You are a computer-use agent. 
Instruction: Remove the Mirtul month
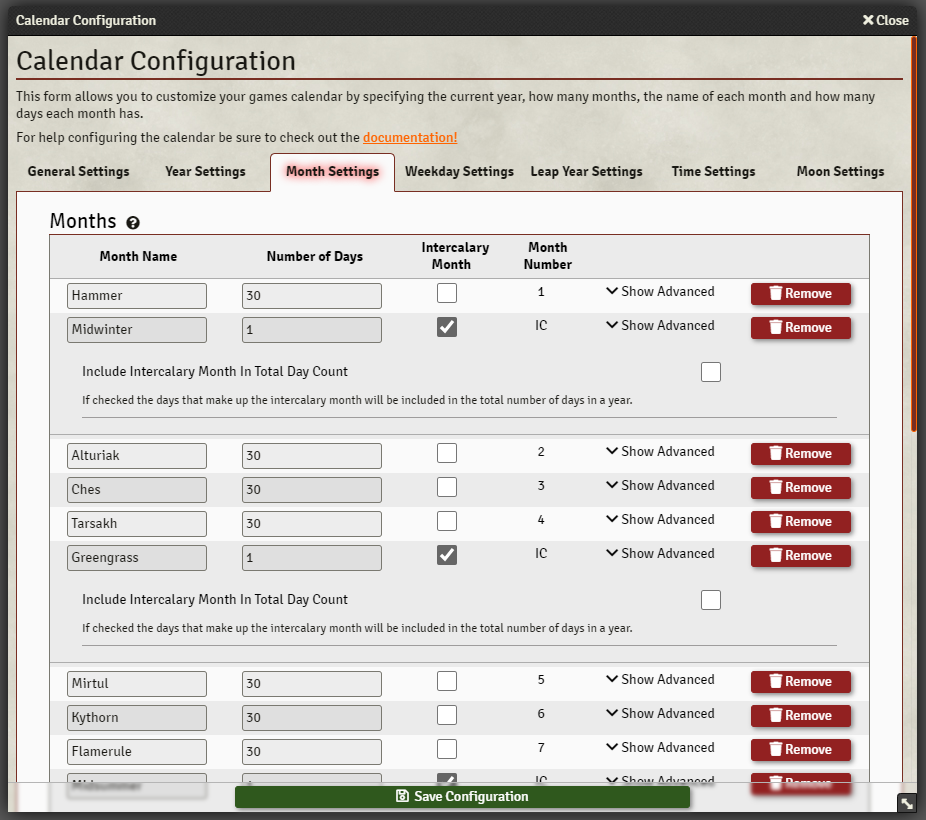pos(800,681)
